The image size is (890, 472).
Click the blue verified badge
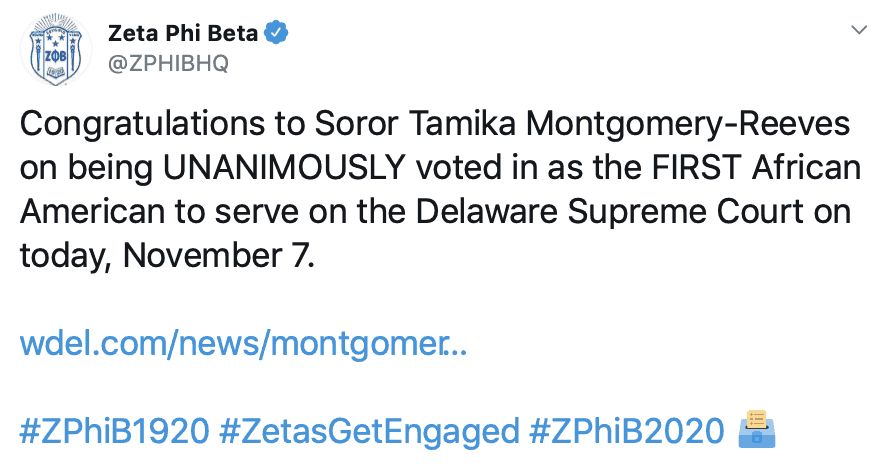tap(276, 33)
